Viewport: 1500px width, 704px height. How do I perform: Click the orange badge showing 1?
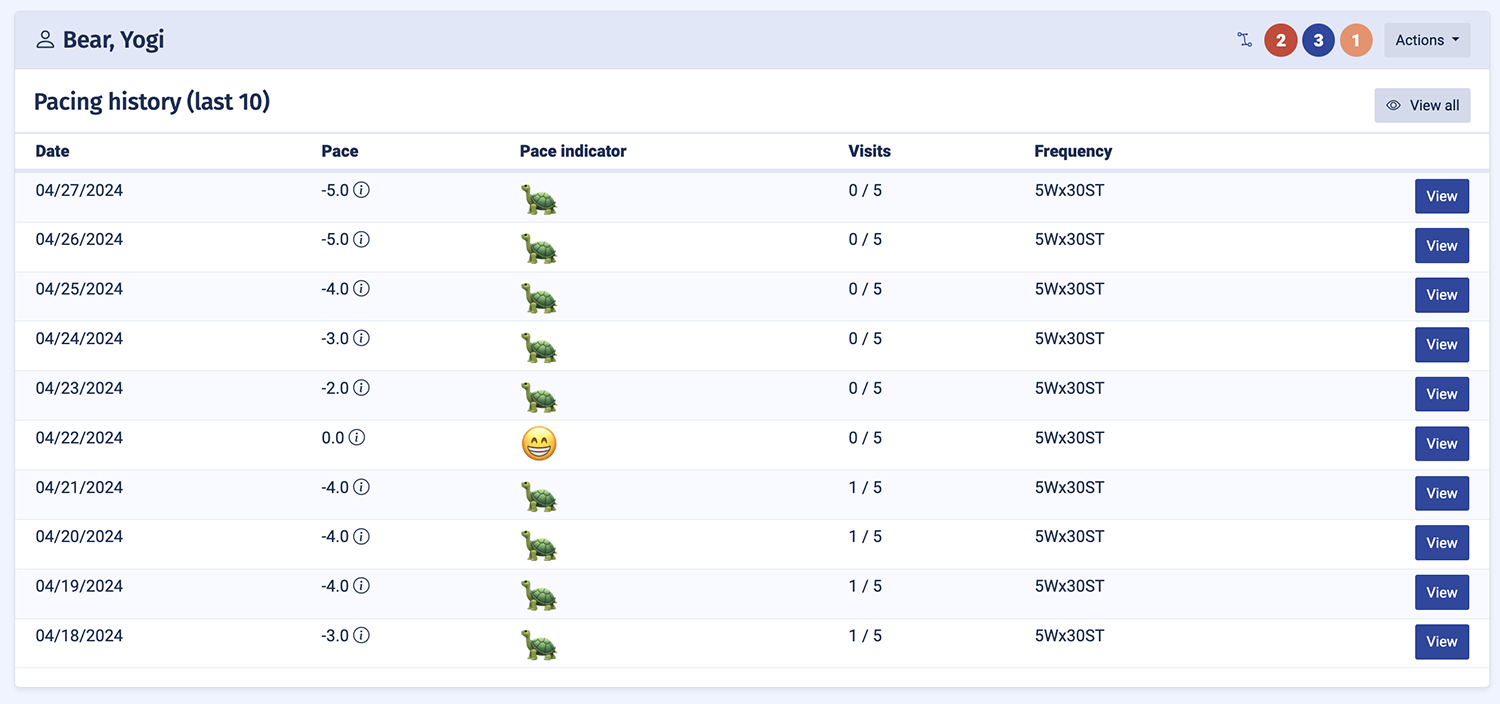pyautogui.click(x=1356, y=40)
